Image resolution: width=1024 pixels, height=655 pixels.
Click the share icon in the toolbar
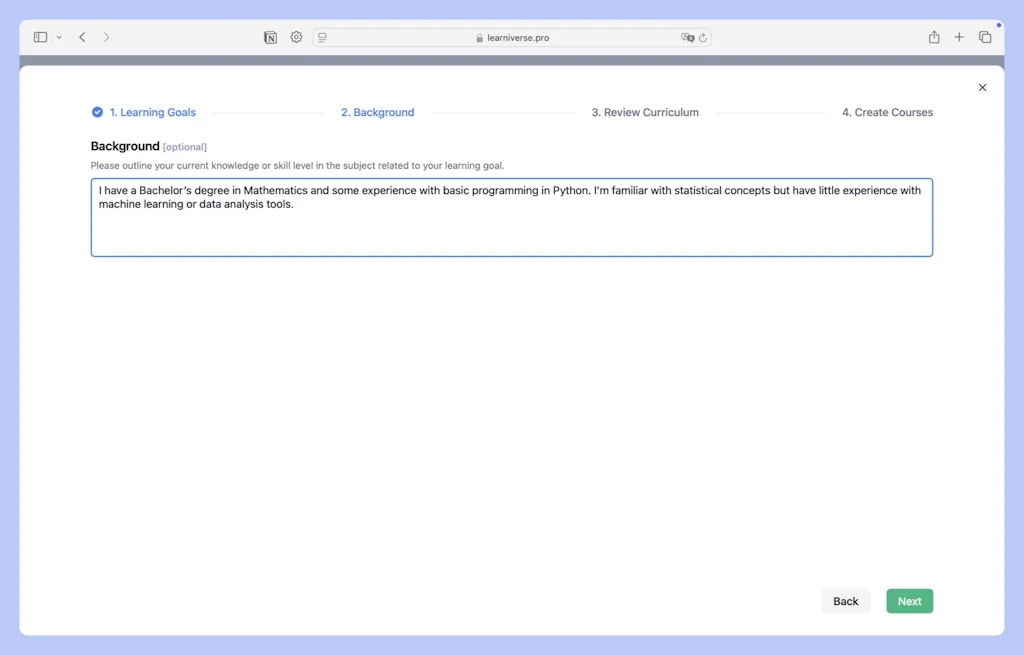[x=933, y=36]
